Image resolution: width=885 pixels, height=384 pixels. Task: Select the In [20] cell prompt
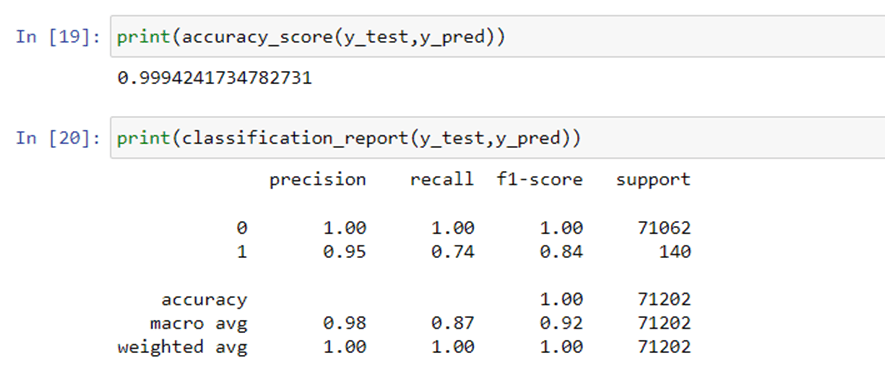click(x=58, y=138)
